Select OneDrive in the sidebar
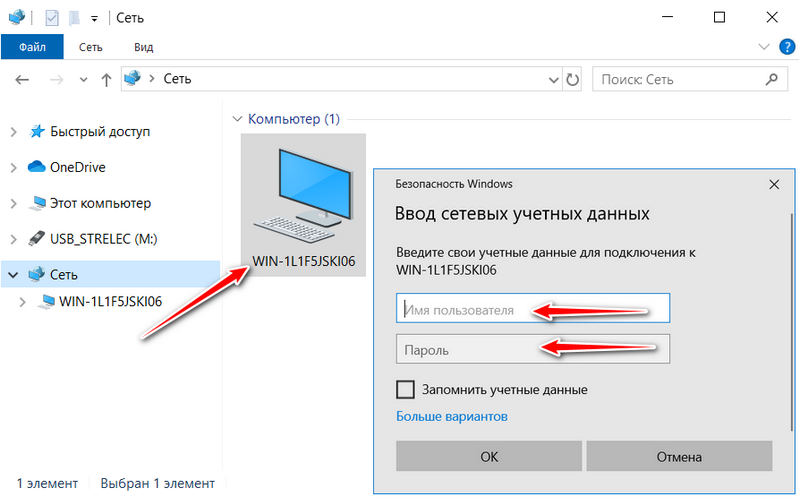800x497 pixels. pos(78,167)
